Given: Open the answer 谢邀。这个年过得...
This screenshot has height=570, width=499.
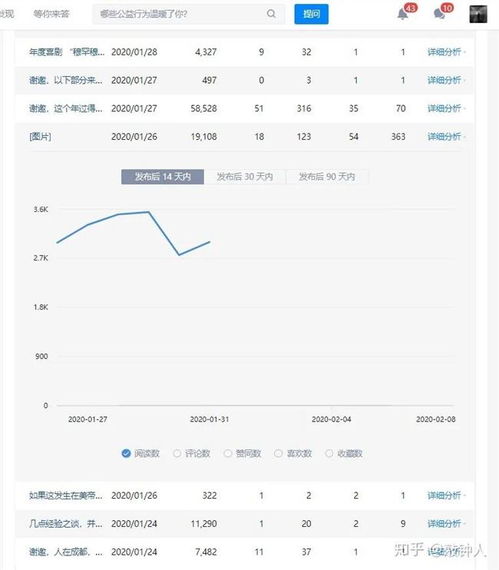Looking at the screenshot, I should click(x=66, y=108).
